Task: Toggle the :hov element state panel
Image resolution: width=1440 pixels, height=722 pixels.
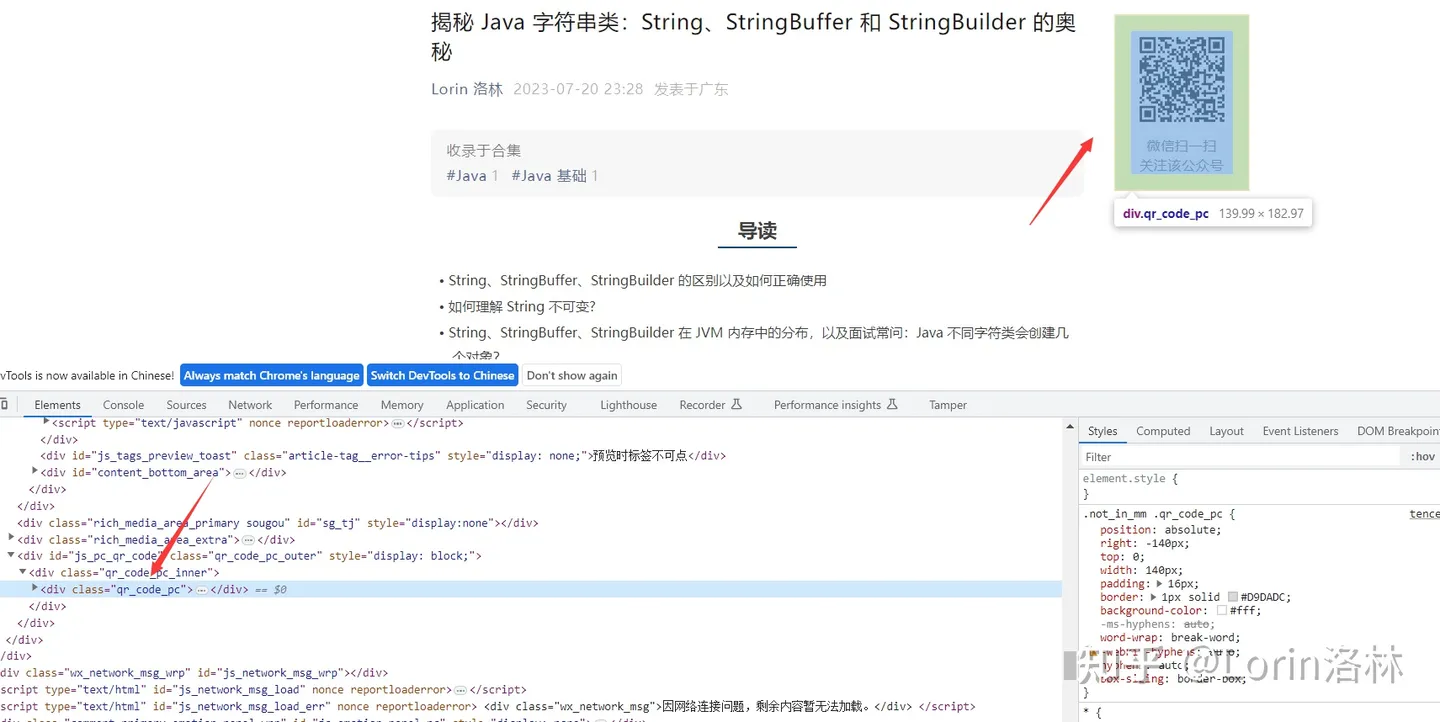Action: tap(1422, 457)
